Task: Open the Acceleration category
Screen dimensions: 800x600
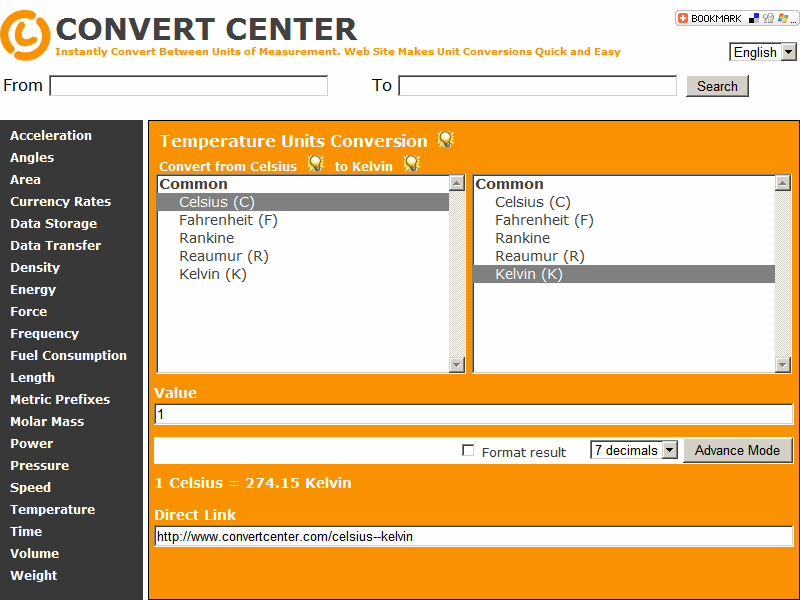Action: tap(51, 136)
